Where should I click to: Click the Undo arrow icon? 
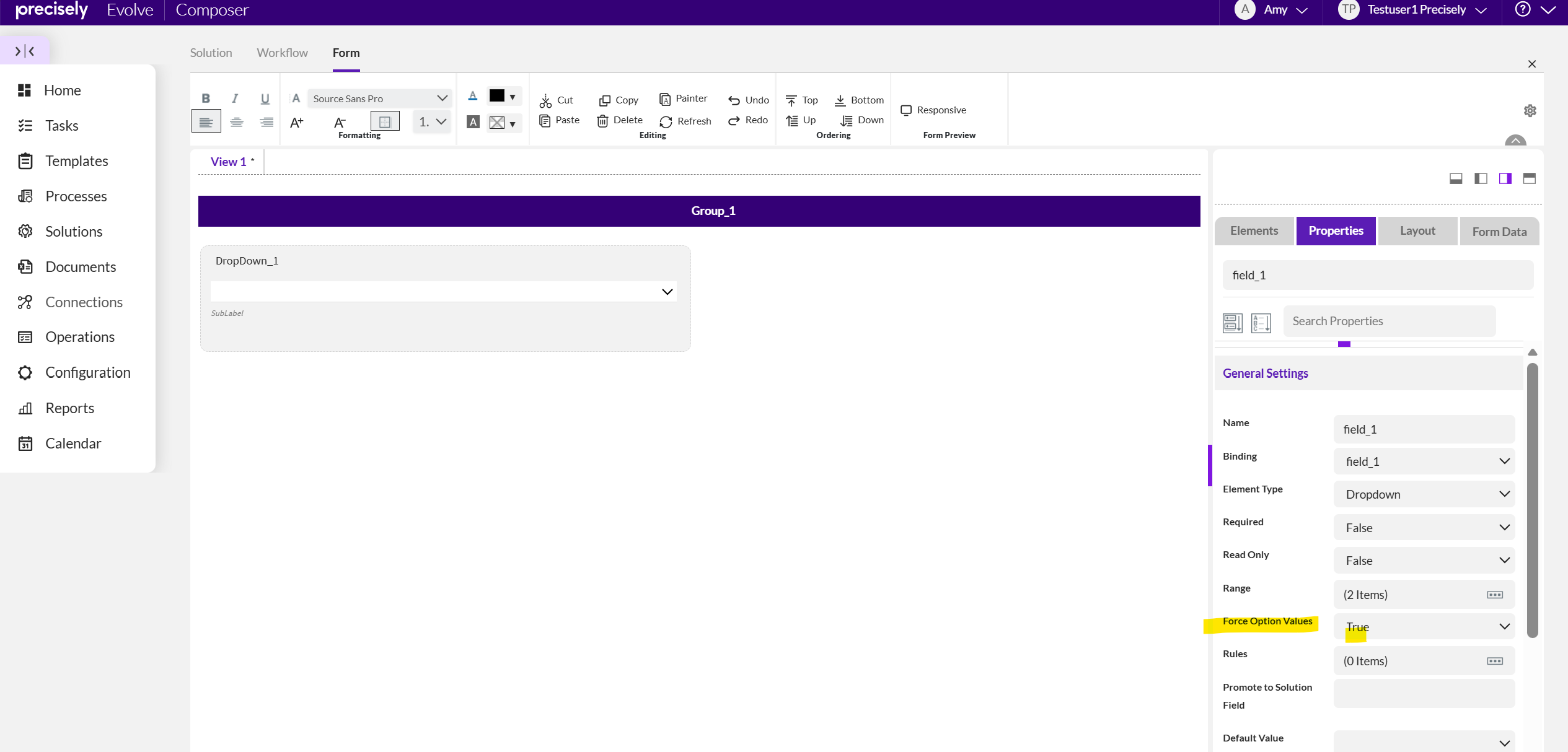coord(734,100)
